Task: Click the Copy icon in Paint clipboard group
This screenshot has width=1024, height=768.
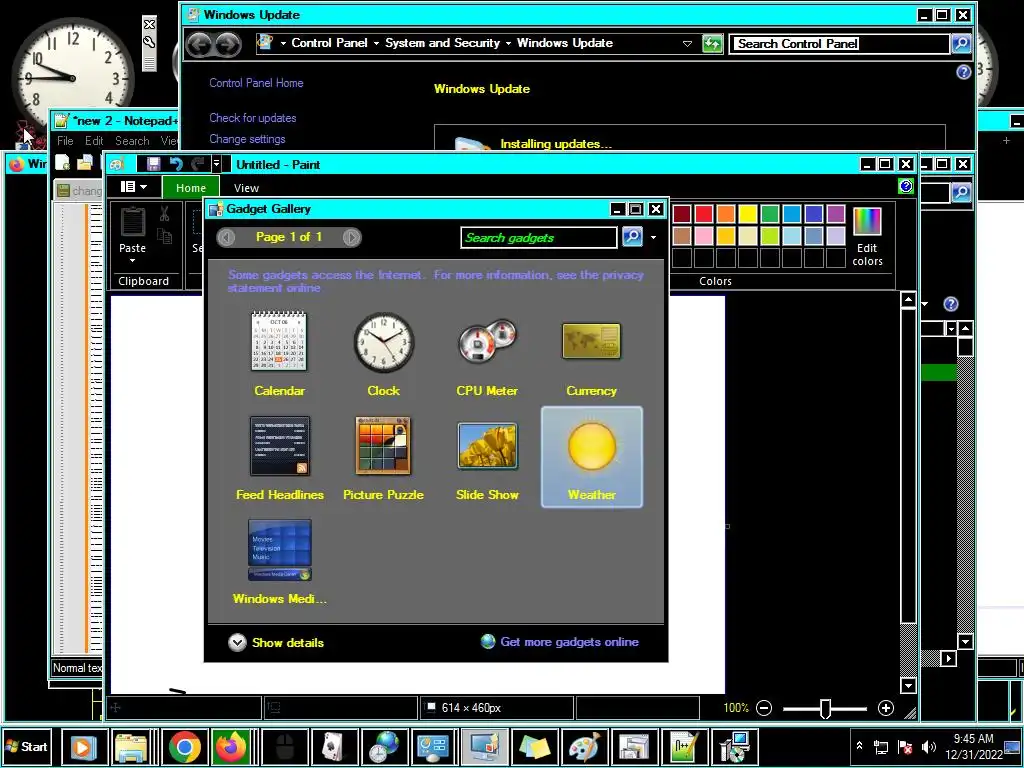Action: point(164,236)
